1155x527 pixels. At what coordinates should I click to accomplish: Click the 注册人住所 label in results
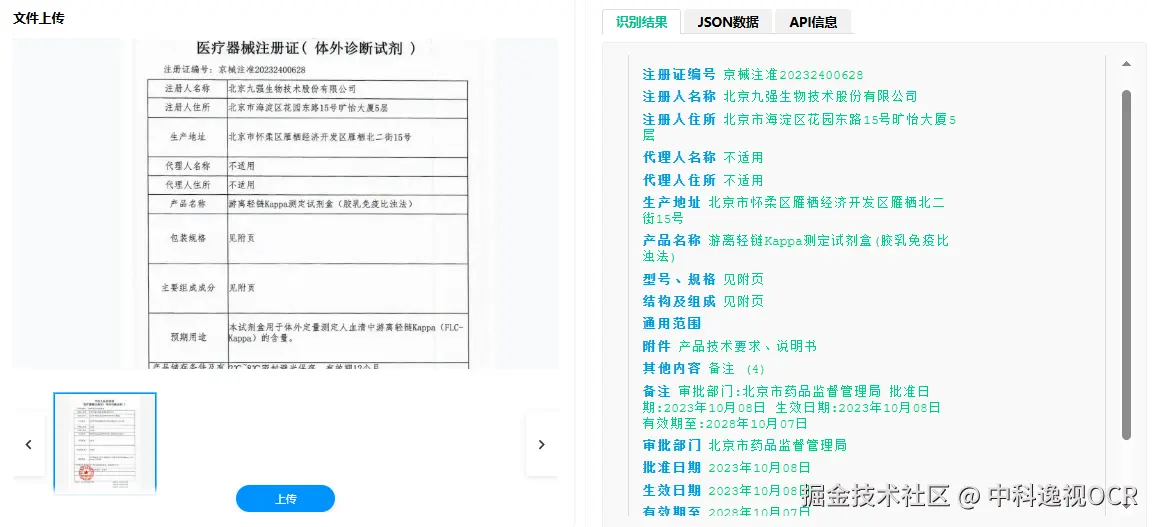pos(679,119)
